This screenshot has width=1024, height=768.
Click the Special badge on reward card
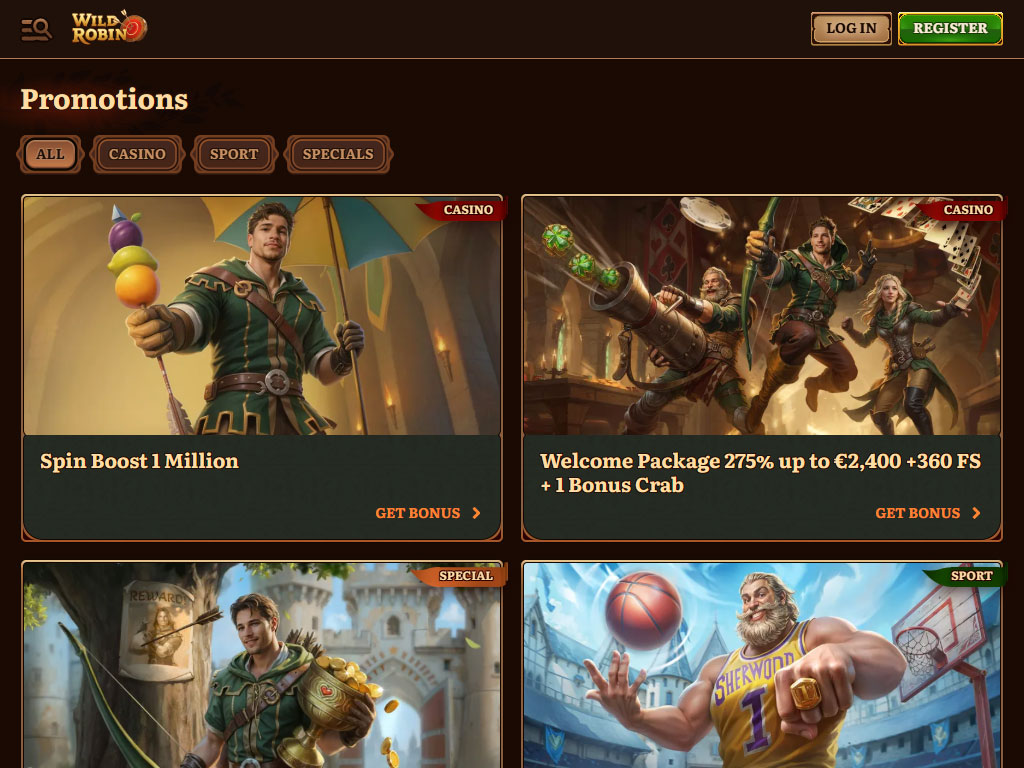point(463,575)
